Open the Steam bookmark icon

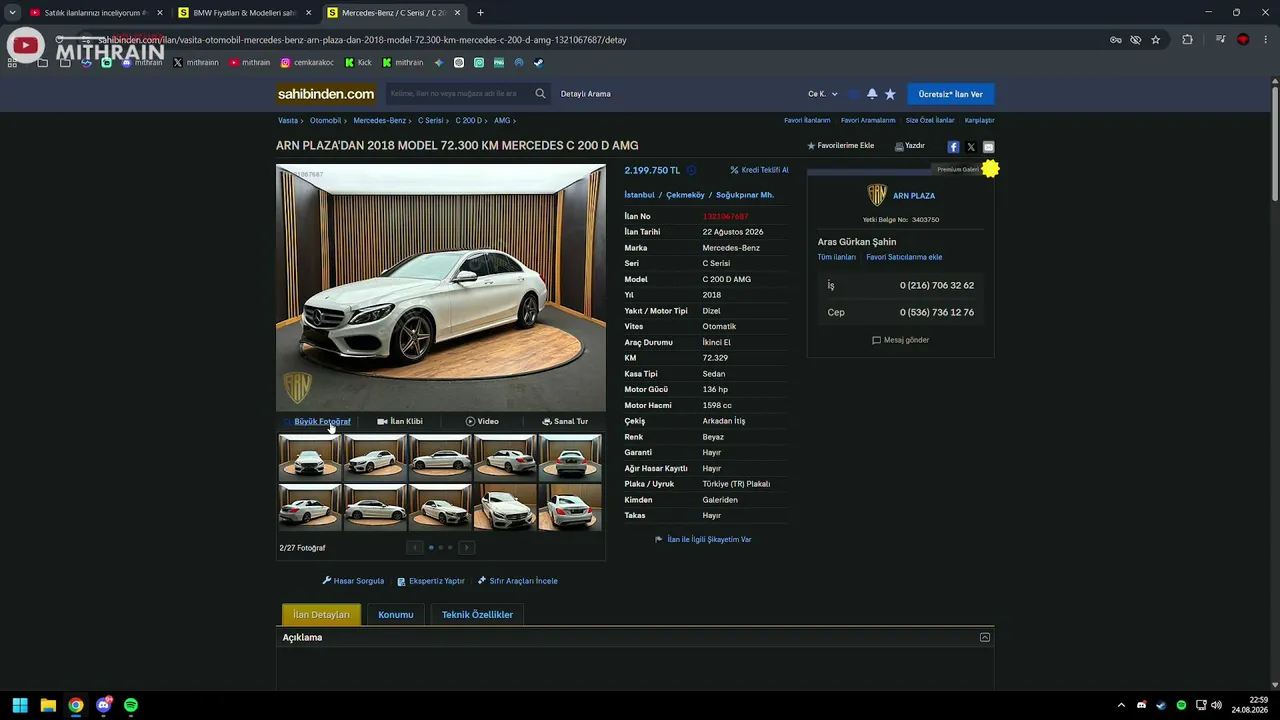538,63
